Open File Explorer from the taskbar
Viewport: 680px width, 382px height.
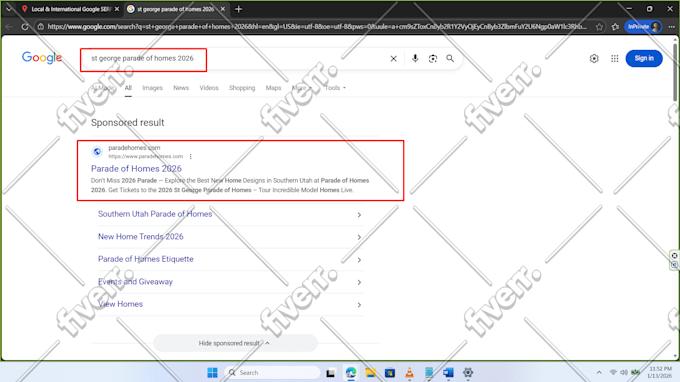point(370,372)
